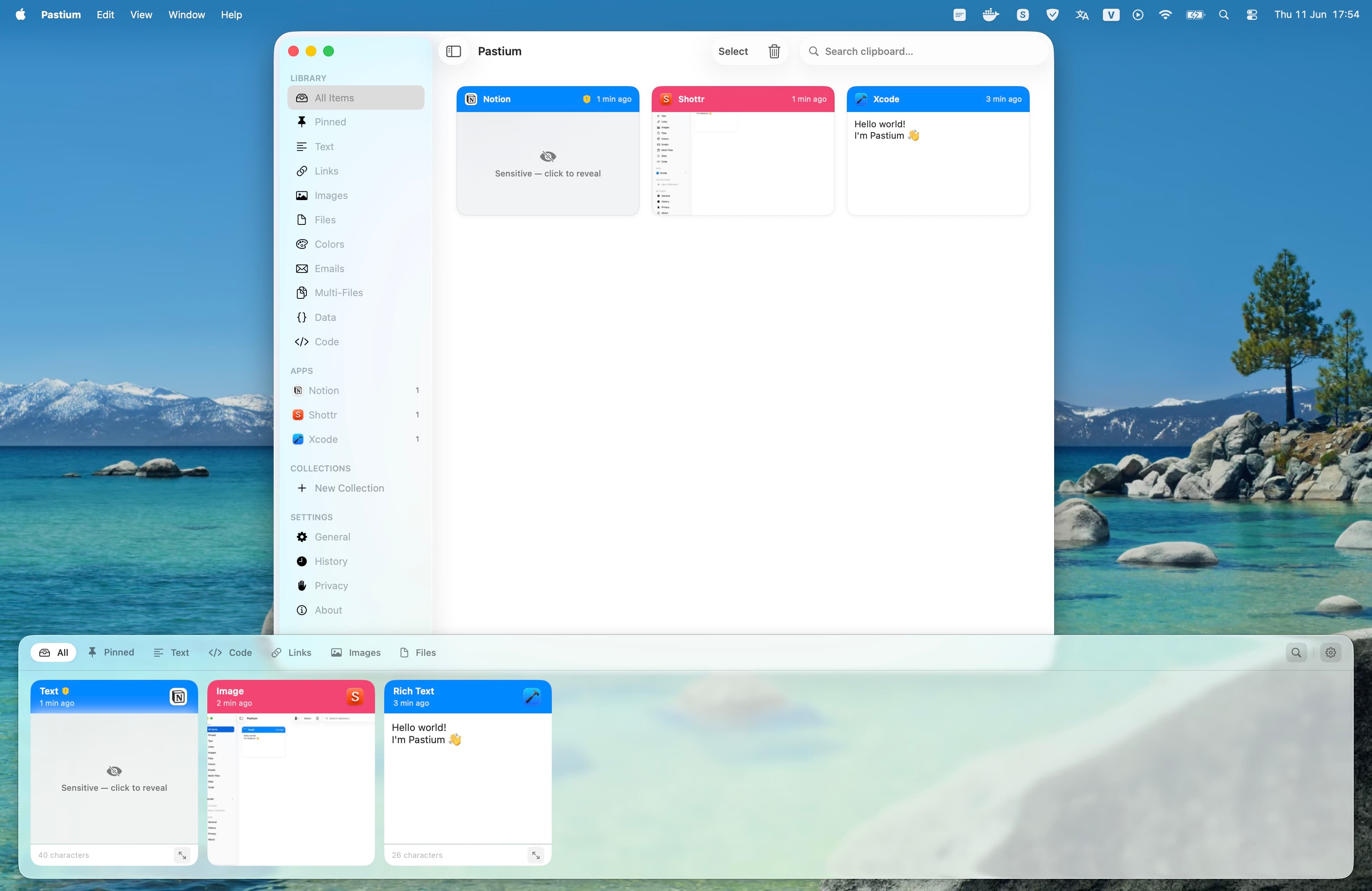Open the Pinned section in the sidebar
The image size is (1372, 891).
(356, 122)
